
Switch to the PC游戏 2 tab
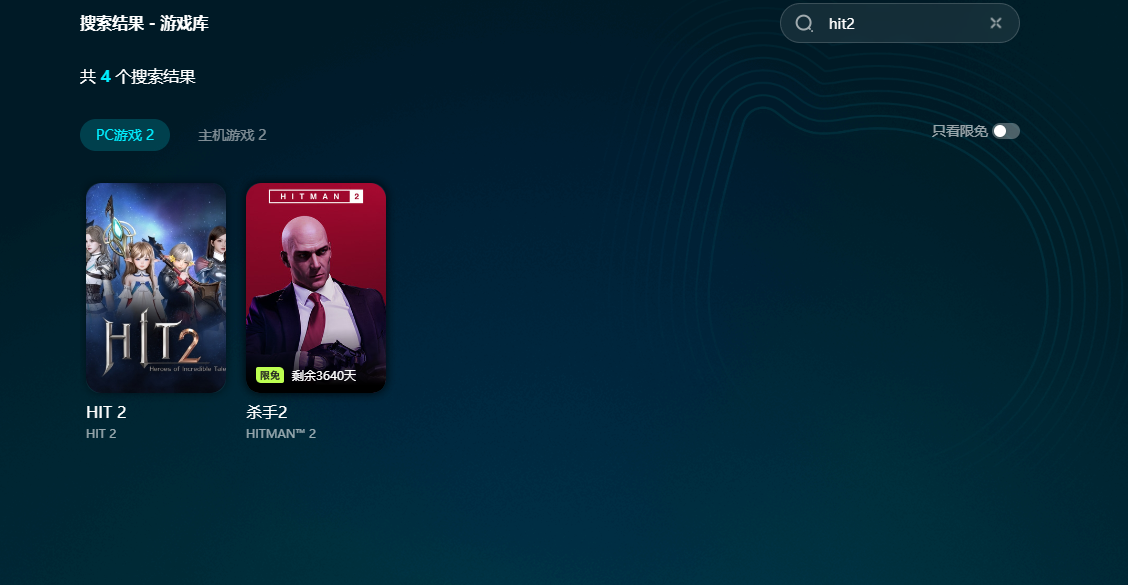click(x=125, y=135)
